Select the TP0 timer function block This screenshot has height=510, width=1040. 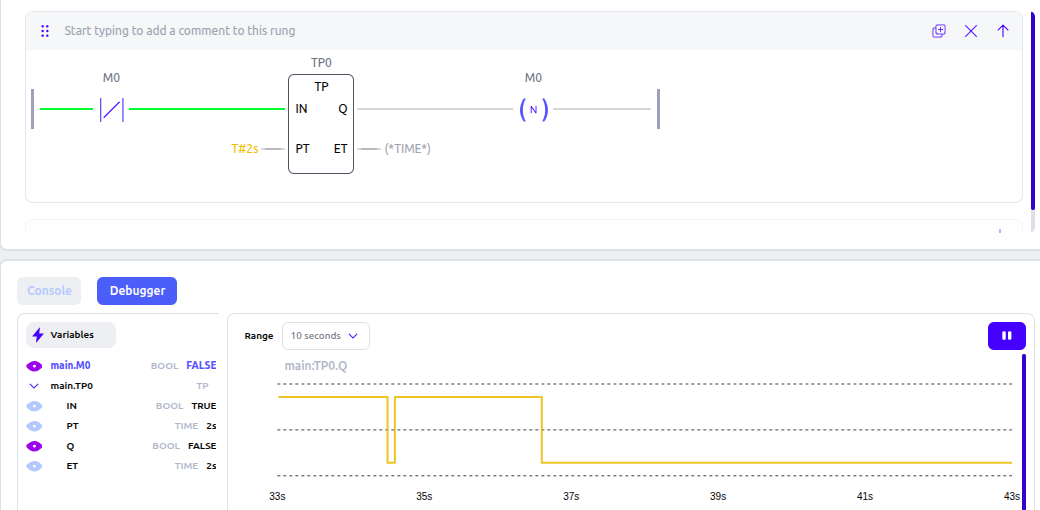(321, 124)
